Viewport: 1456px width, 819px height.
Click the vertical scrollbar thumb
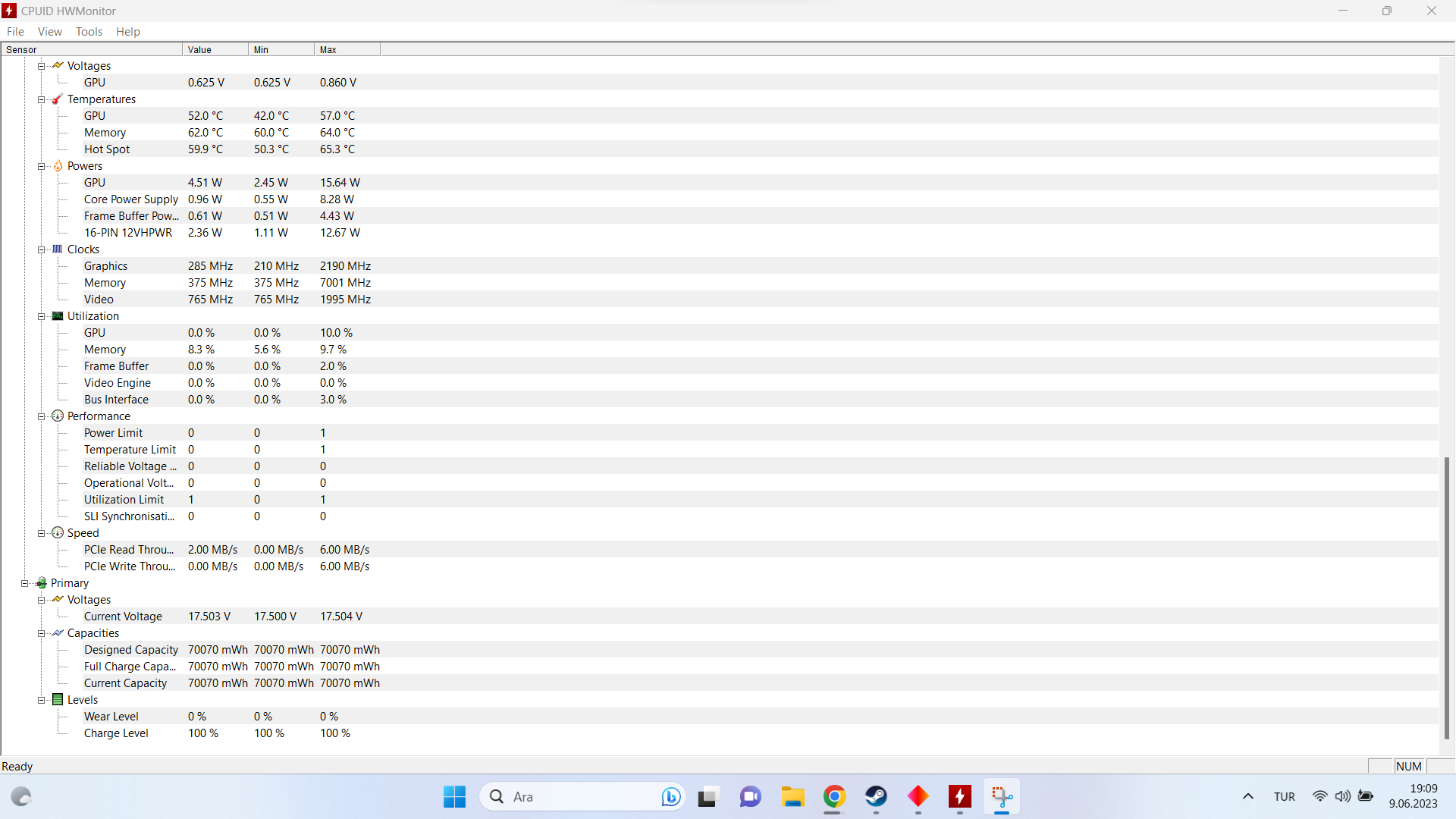tap(1446, 598)
